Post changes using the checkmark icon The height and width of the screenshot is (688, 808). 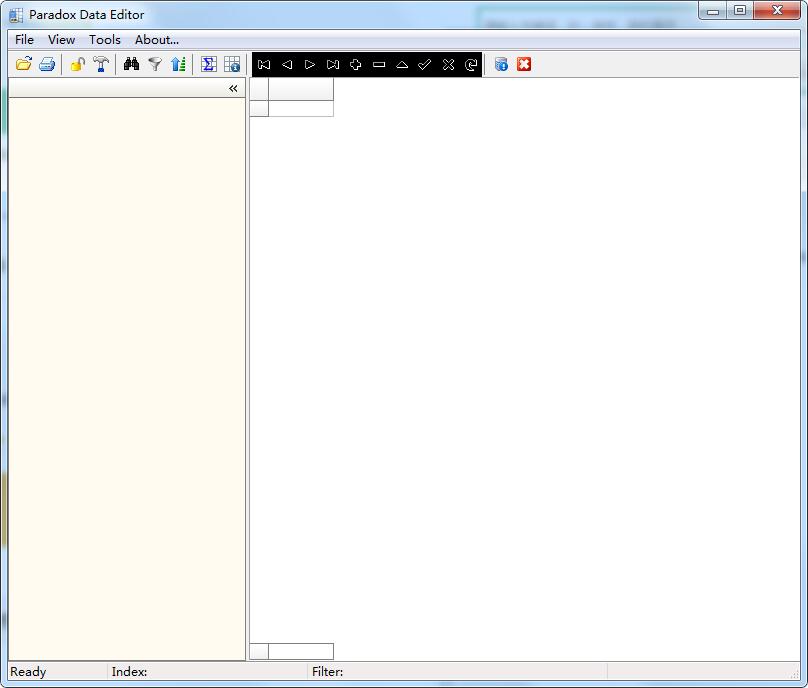click(424, 64)
